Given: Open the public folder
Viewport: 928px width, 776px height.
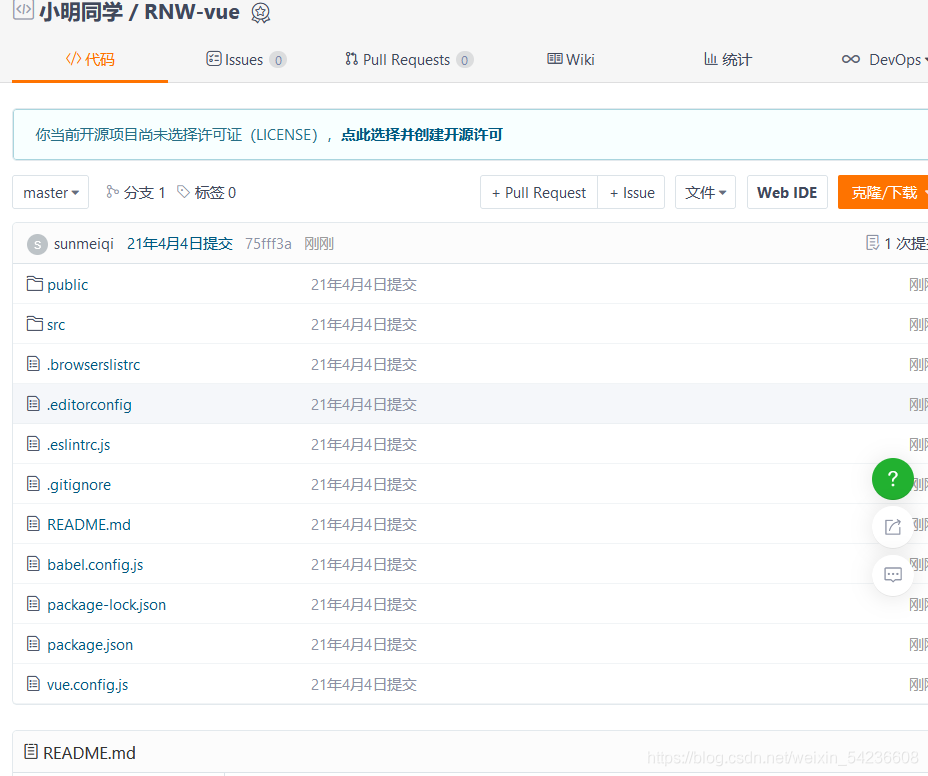Looking at the screenshot, I should pos(67,285).
